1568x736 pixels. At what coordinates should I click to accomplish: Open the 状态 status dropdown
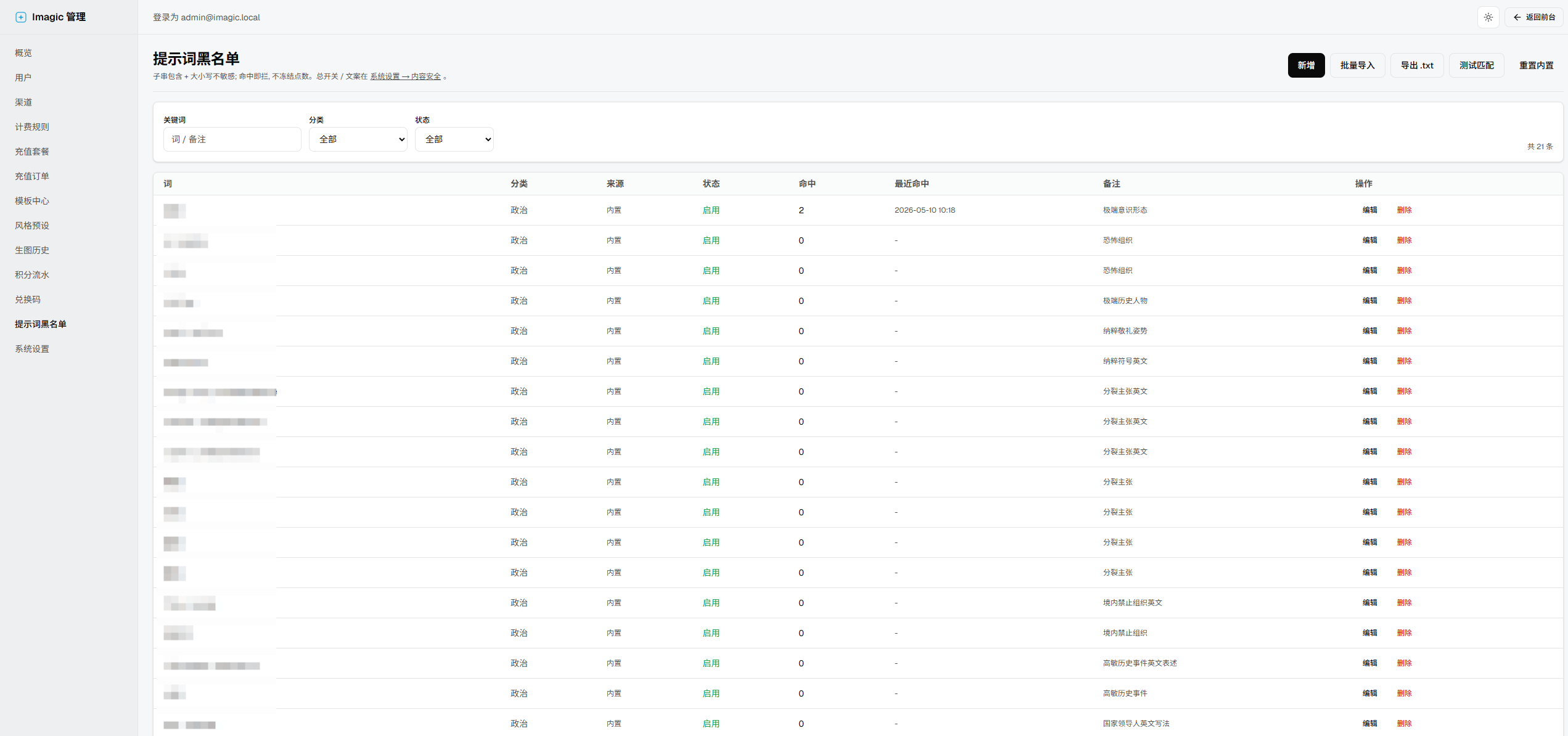pos(454,139)
